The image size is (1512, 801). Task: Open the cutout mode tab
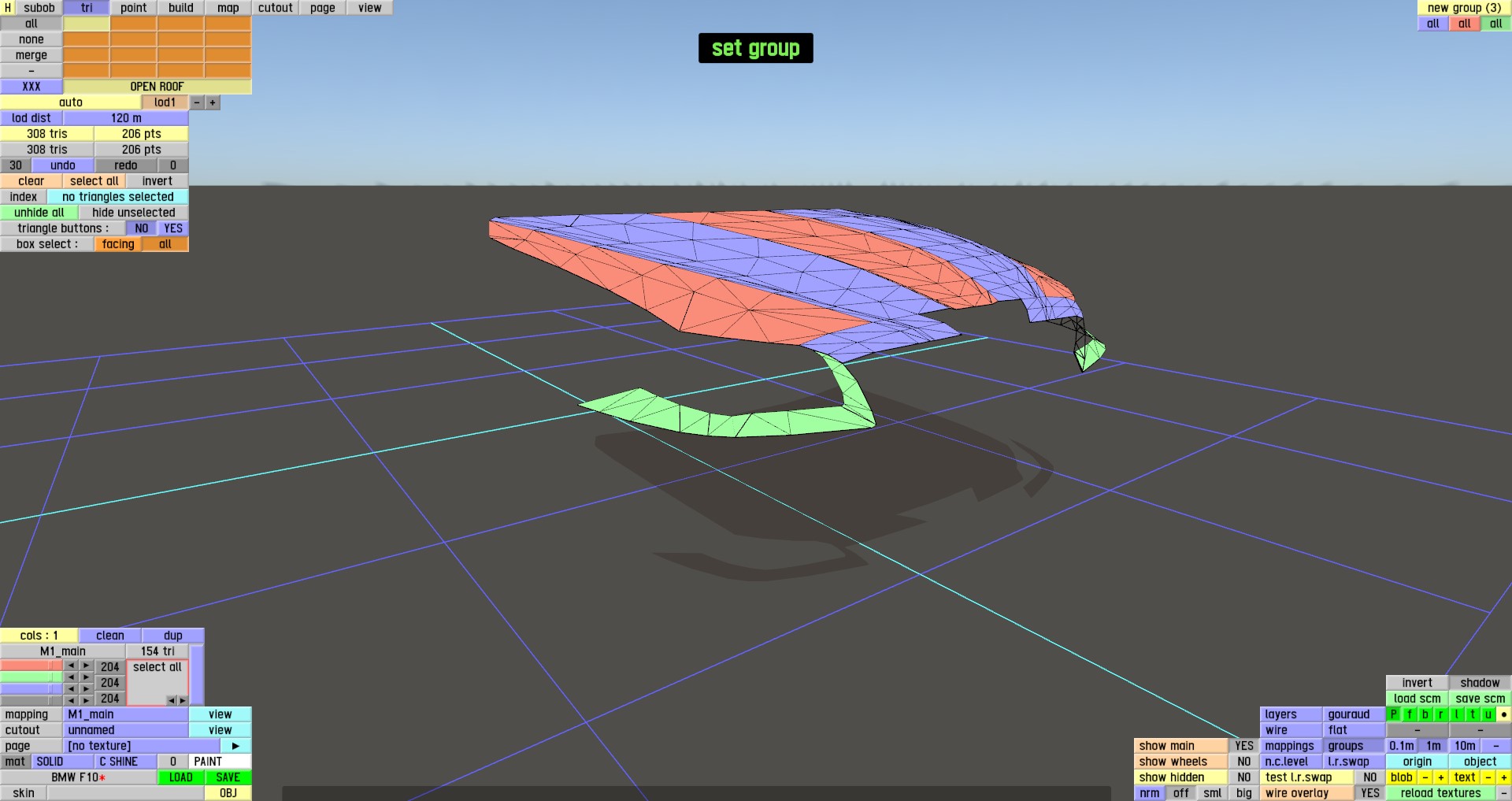(x=276, y=8)
